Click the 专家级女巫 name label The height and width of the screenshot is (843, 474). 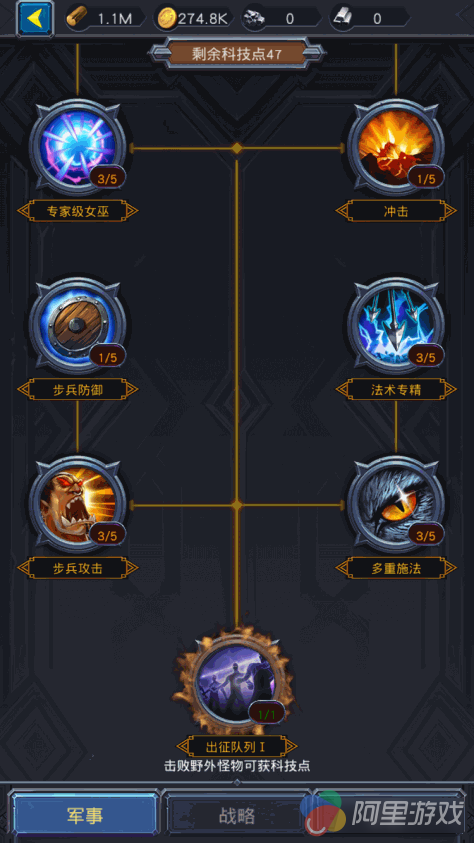pos(77,211)
